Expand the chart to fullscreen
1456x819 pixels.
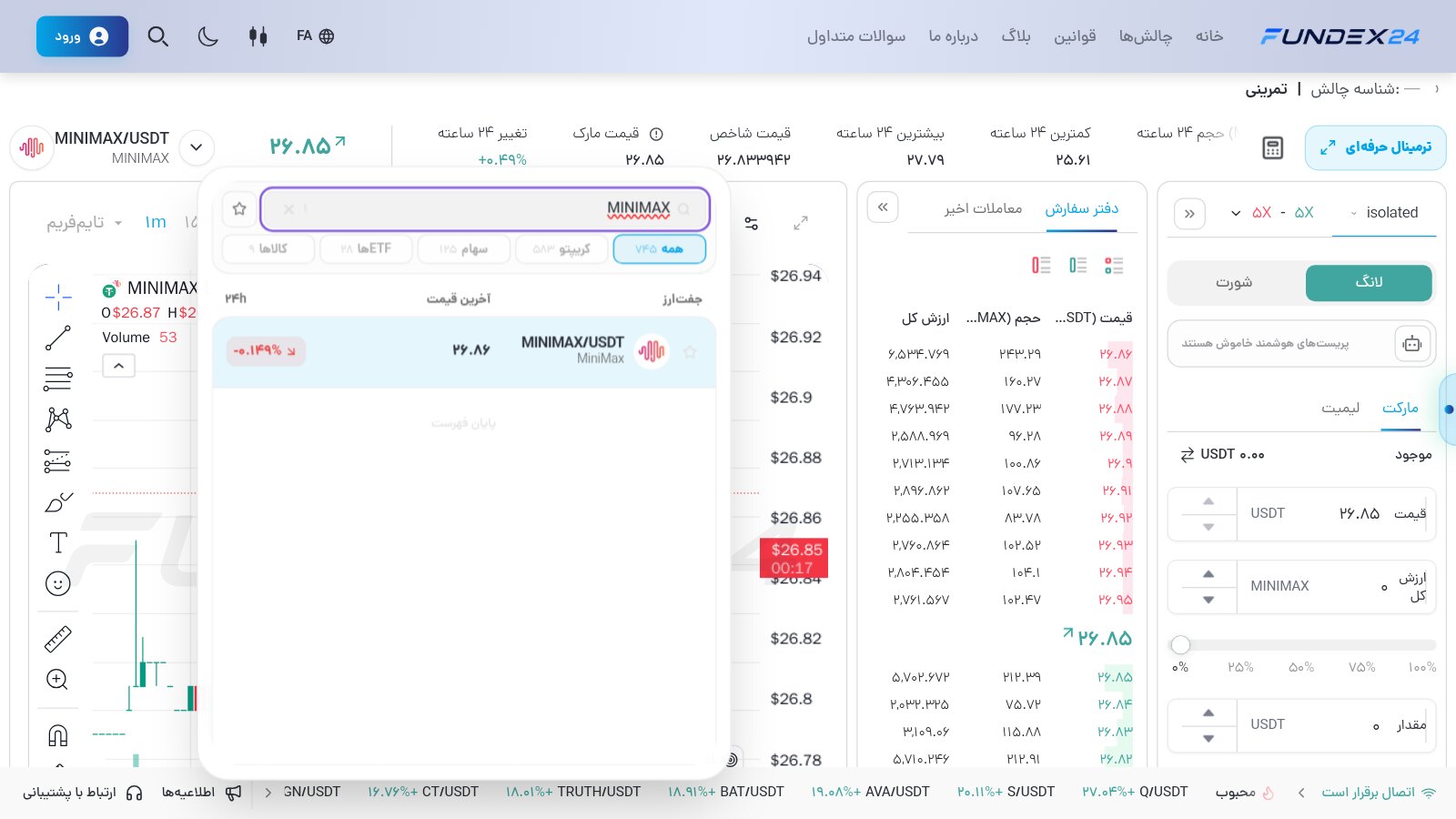pos(801,223)
